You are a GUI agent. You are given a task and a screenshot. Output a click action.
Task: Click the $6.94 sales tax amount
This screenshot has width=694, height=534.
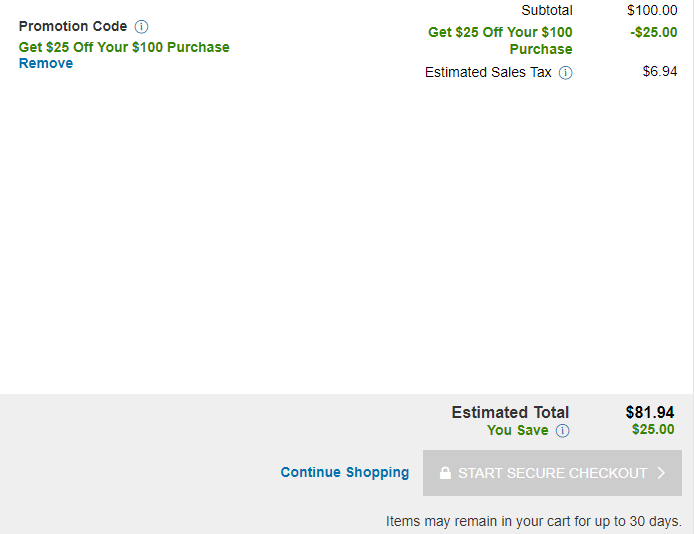click(x=660, y=71)
